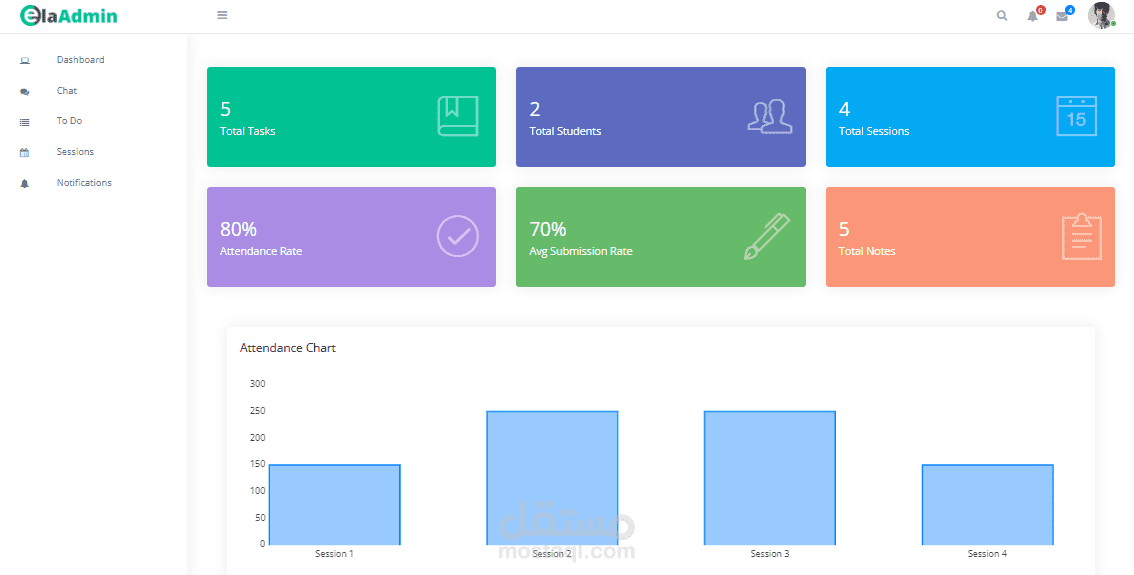This screenshot has height=575, width=1134.
Task: Click the Total Notes label
Action: click(867, 252)
